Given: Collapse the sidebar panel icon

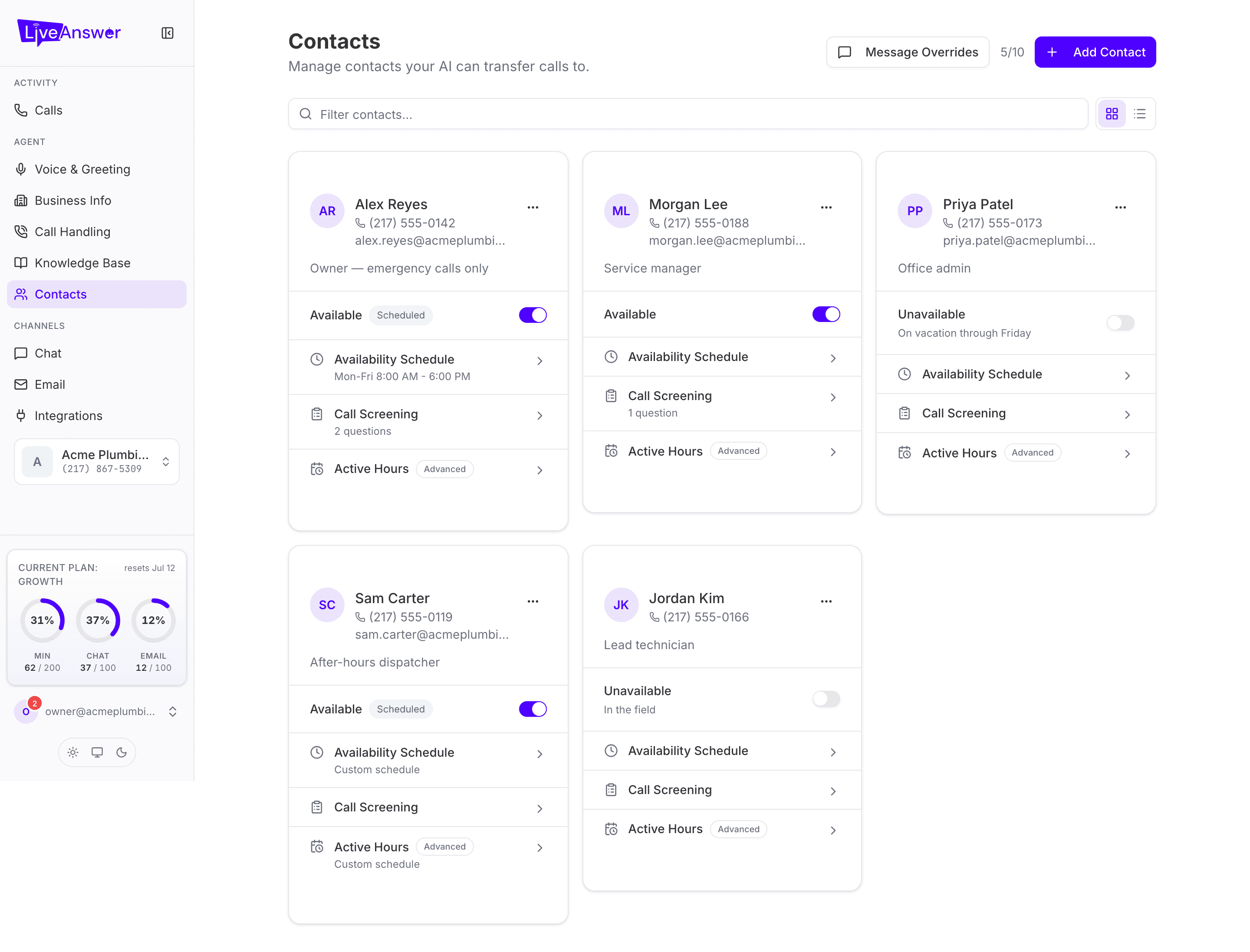Looking at the screenshot, I should pyautogui.click(x=167, y=33).
